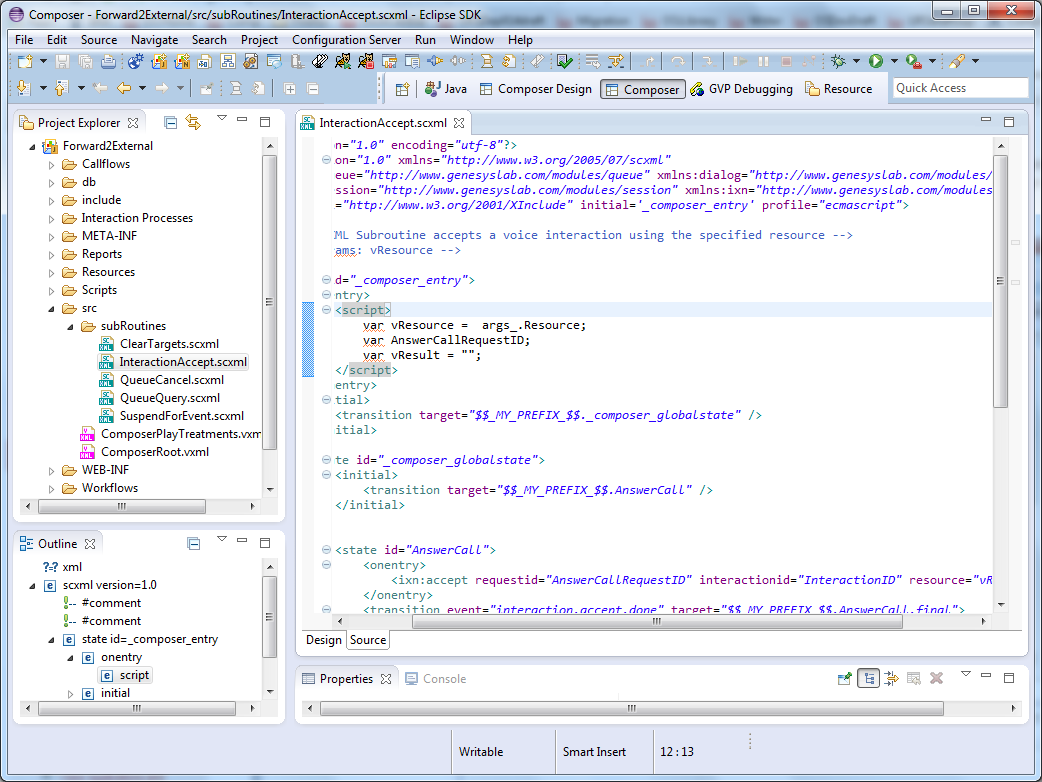Click the editor vertical scrollbar thumb
This screenshot has width=1042, height=782.
[1001, 282]
